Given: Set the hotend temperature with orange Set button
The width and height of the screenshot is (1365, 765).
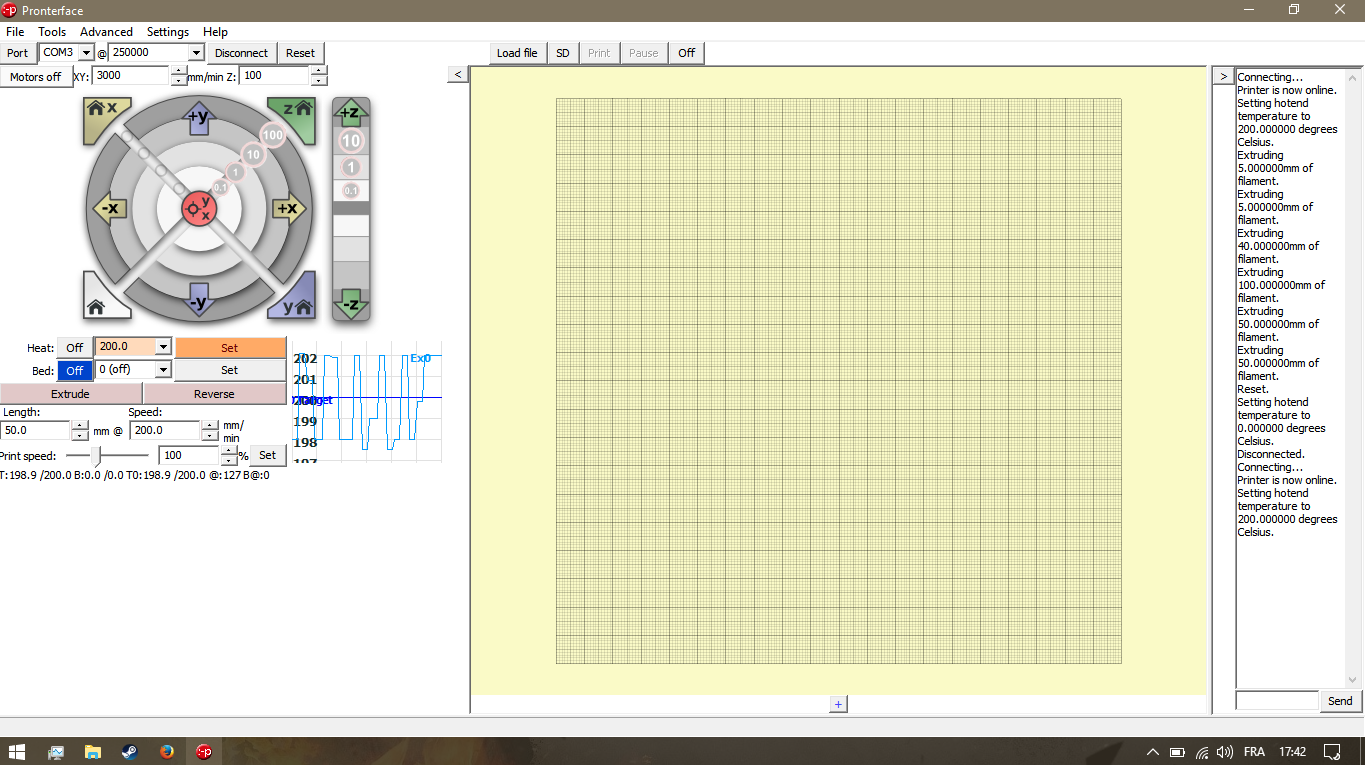Looking at the screenshot, I should 230,348.
